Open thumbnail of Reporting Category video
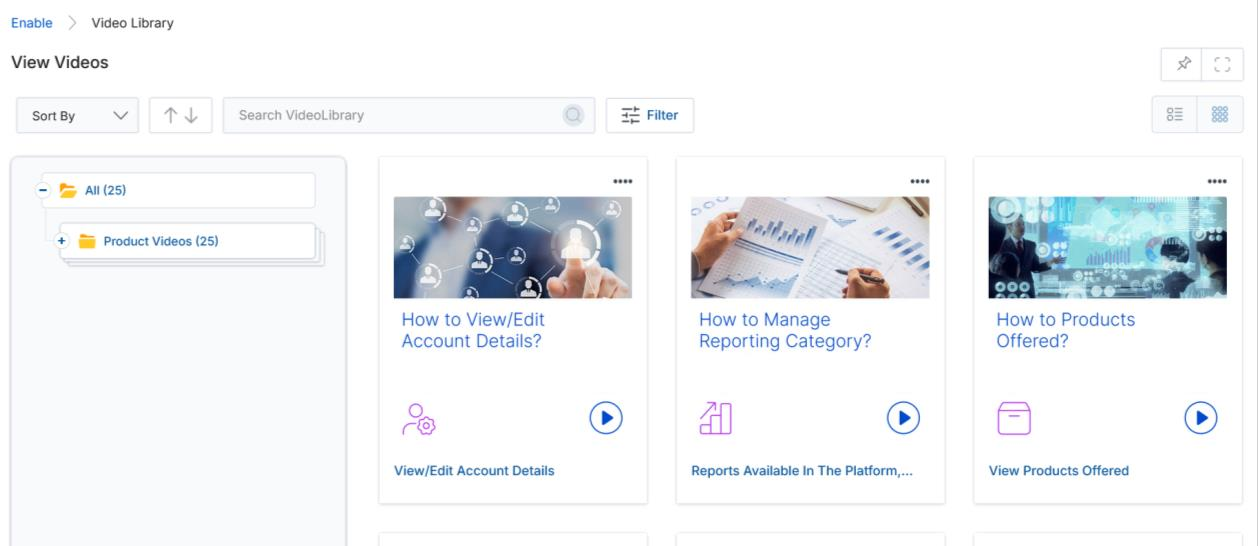The width and height of the screenshot is (1258, 546). point(810,247)
